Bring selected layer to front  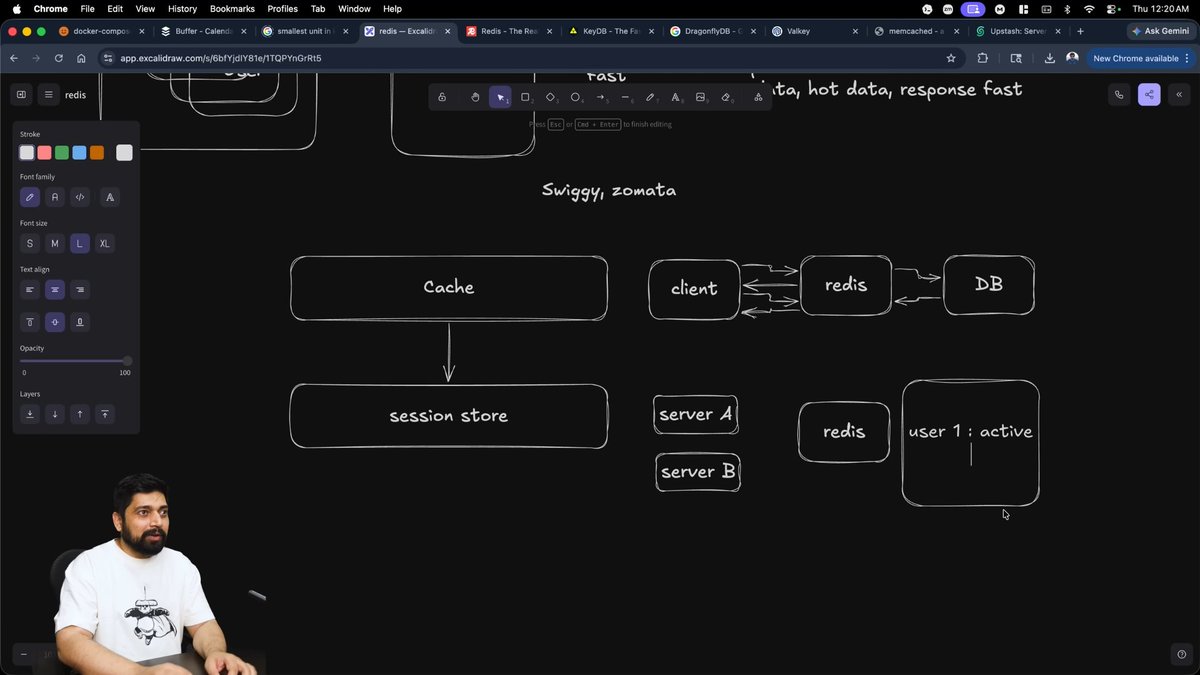coord(104,414)
